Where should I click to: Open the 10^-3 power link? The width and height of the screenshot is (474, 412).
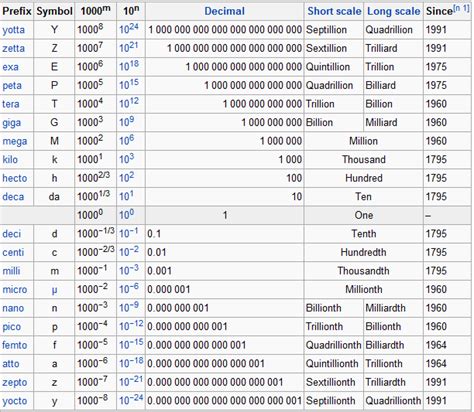[129, 270]
